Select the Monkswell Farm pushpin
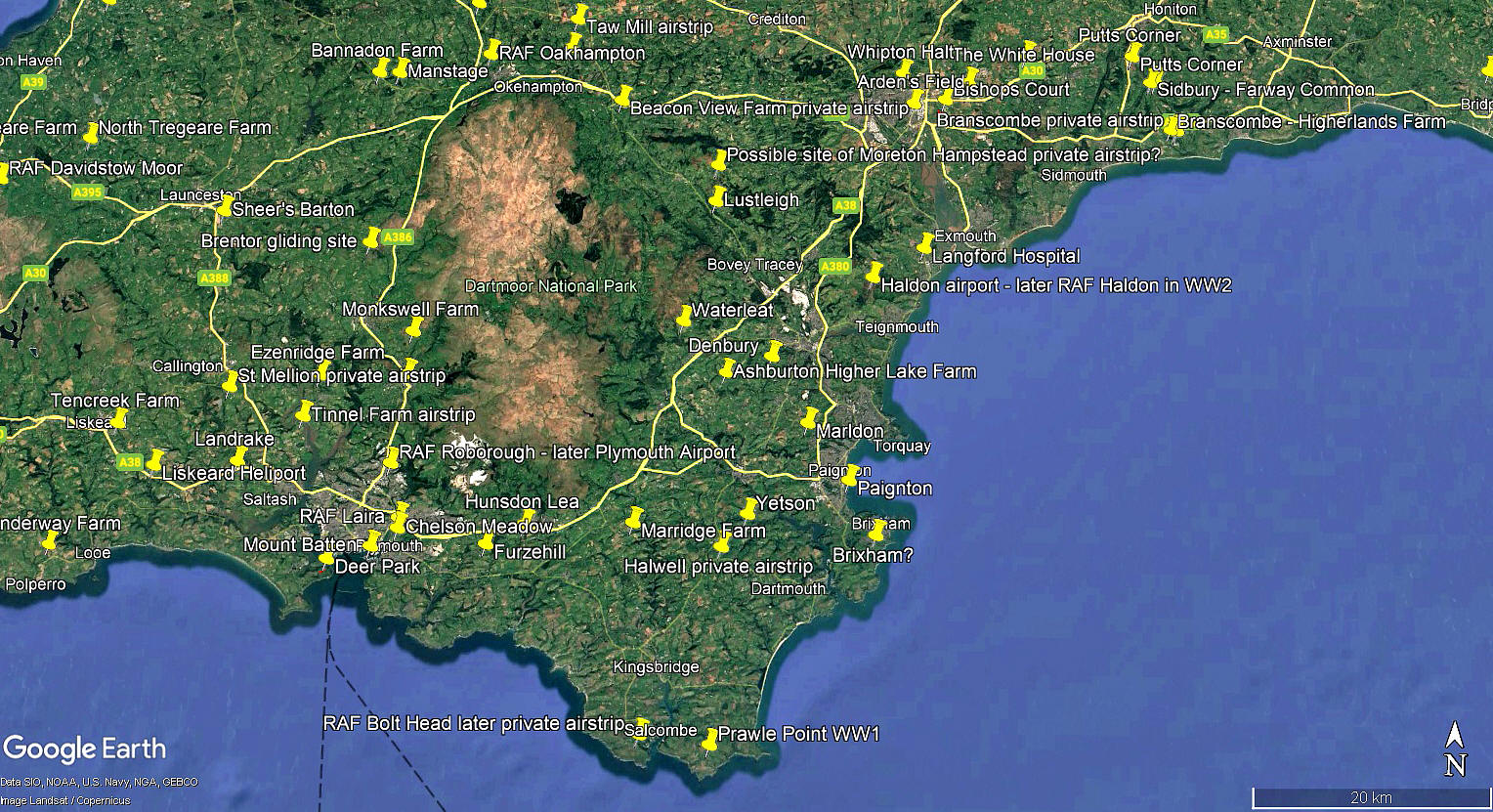Screen dimensions: 1493x812 (x=415, y=326)
